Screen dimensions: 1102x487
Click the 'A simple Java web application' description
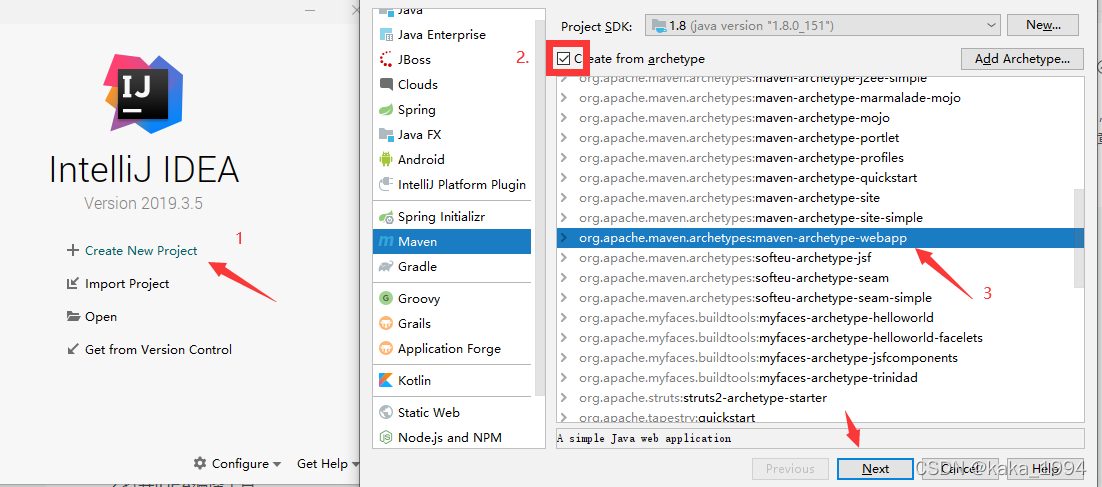(x=644, y=439)
